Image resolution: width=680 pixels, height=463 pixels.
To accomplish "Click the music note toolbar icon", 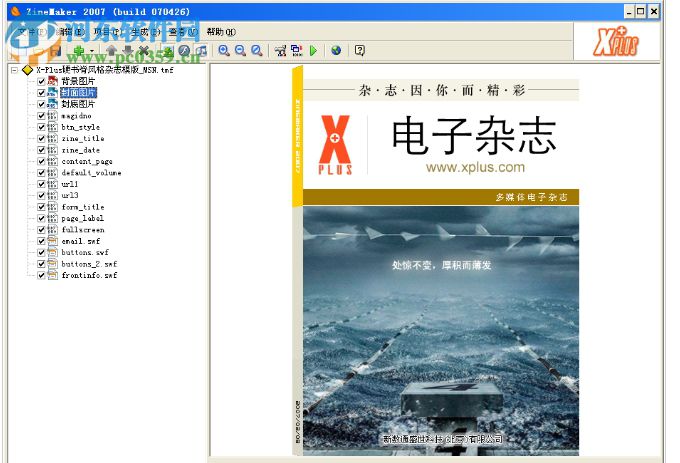I will (201, 51).
